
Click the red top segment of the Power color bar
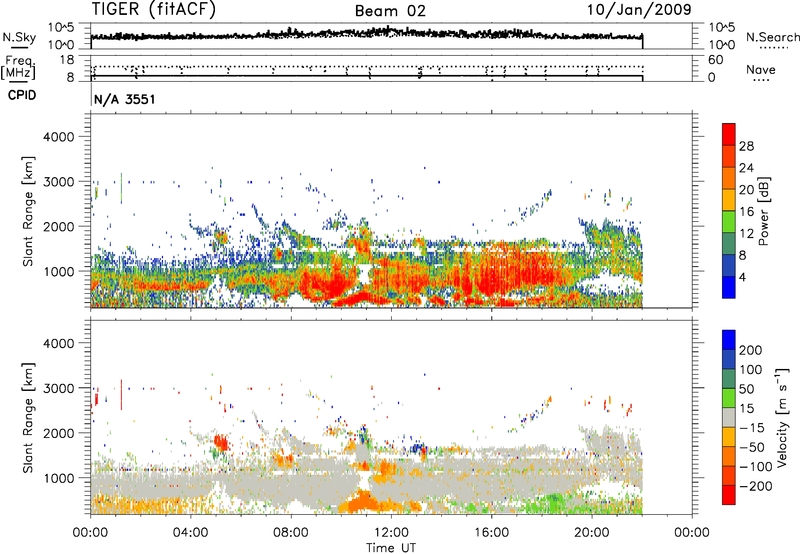pyautogui.click(x=729, y=134)
